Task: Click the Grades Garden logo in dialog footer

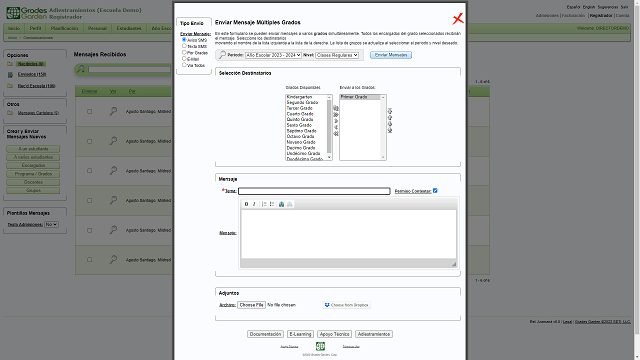Action: 320,346
